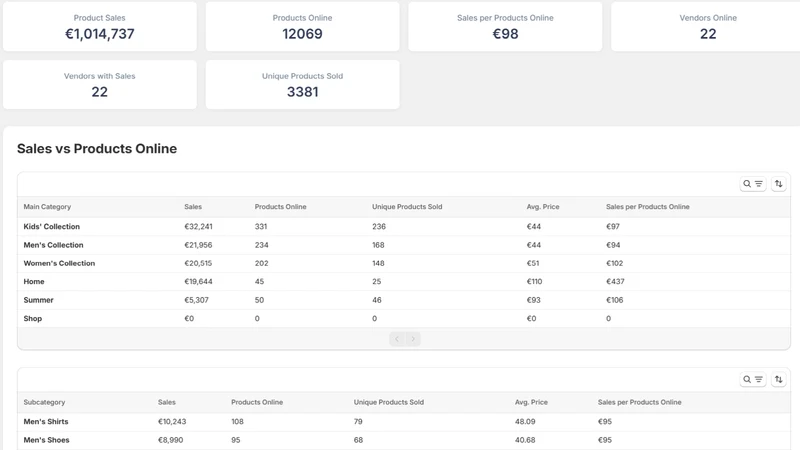Click the Sales per Products Online €98 card
This screenshot has height=450, width=800.
click(505, 27)
